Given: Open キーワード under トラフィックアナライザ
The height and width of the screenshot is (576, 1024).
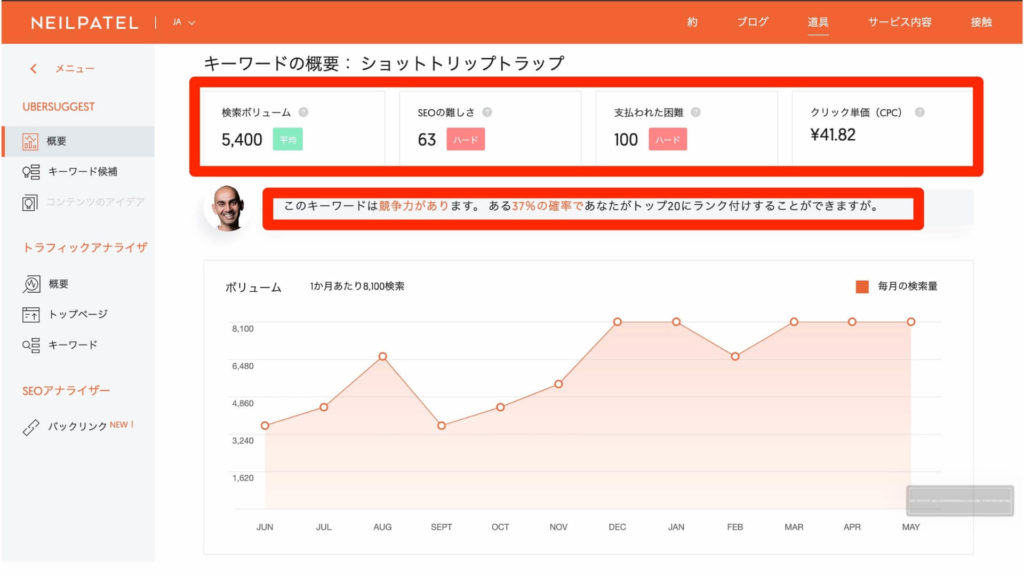Looking at the screenshot, I should click(73, 345).
